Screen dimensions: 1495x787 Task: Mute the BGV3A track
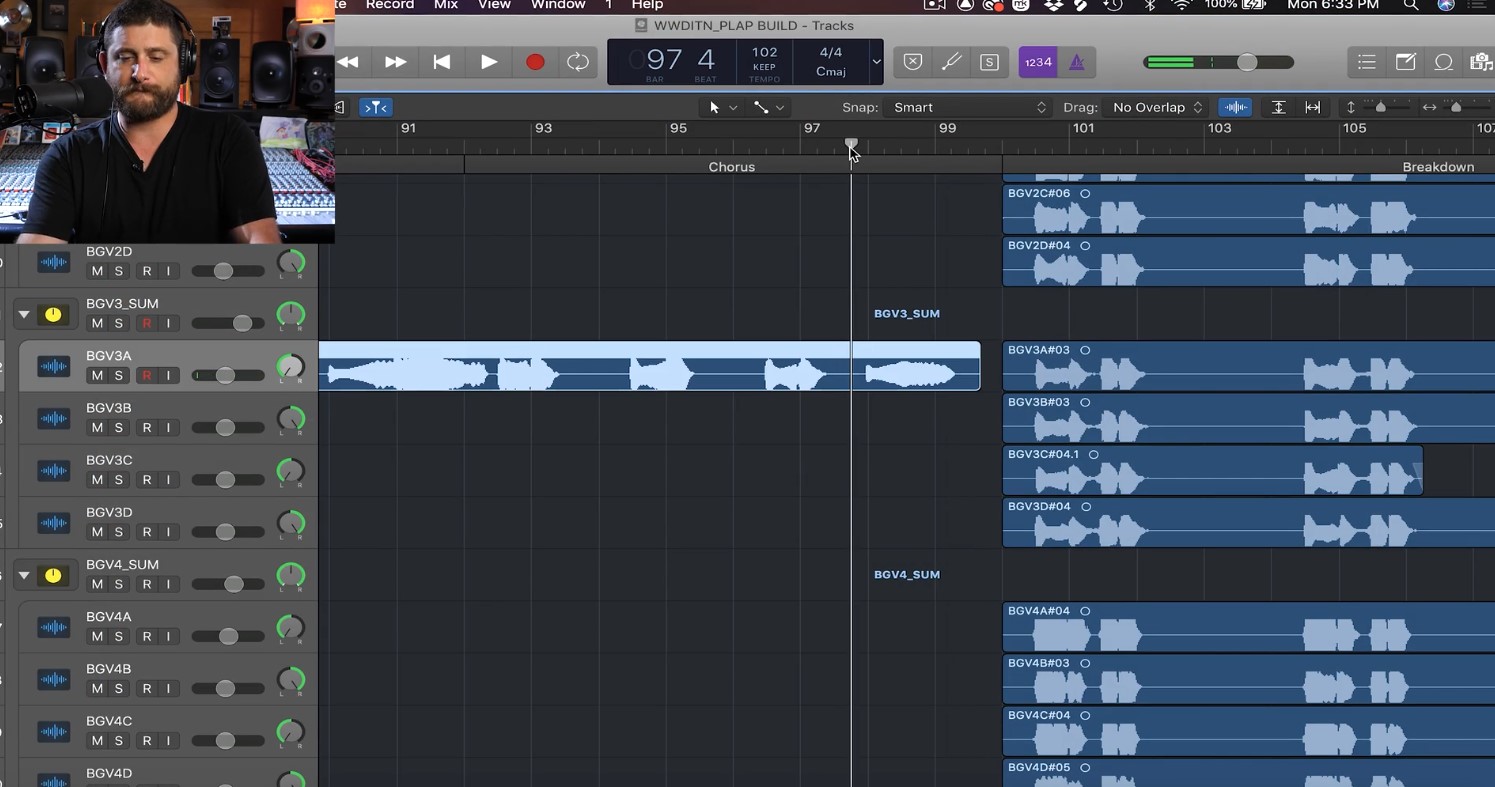tap(97, 375)
